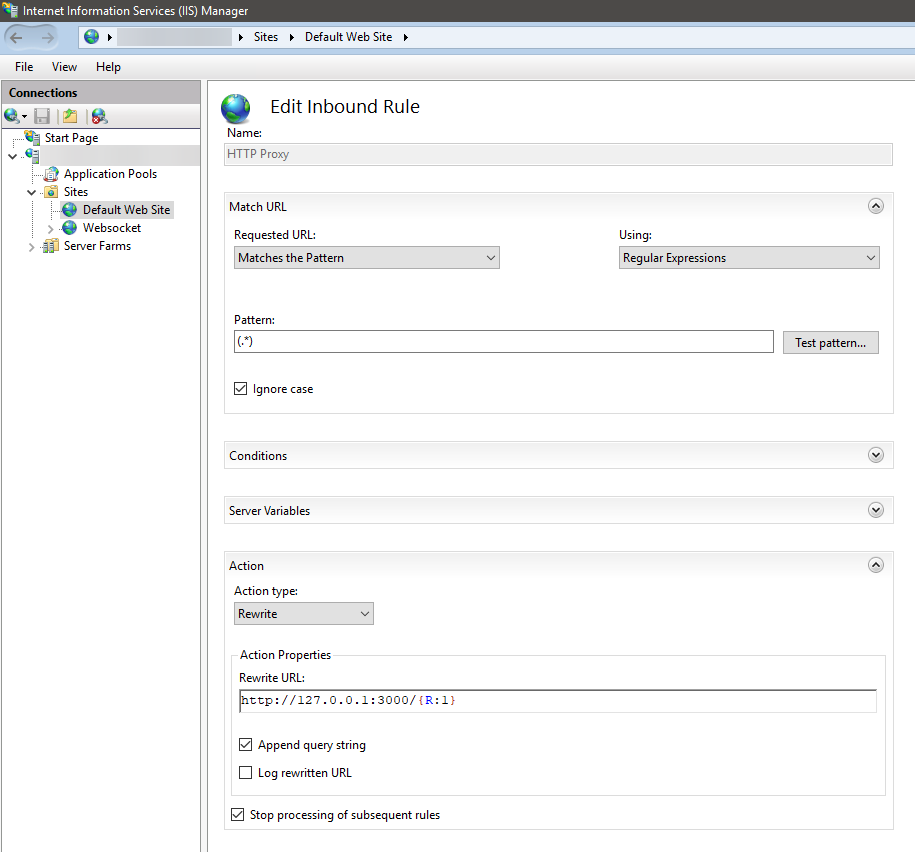Uncheck Stop processing of subsequent rules
The width and height of the screenshot is (915, 852).
[x=237, y=814]
